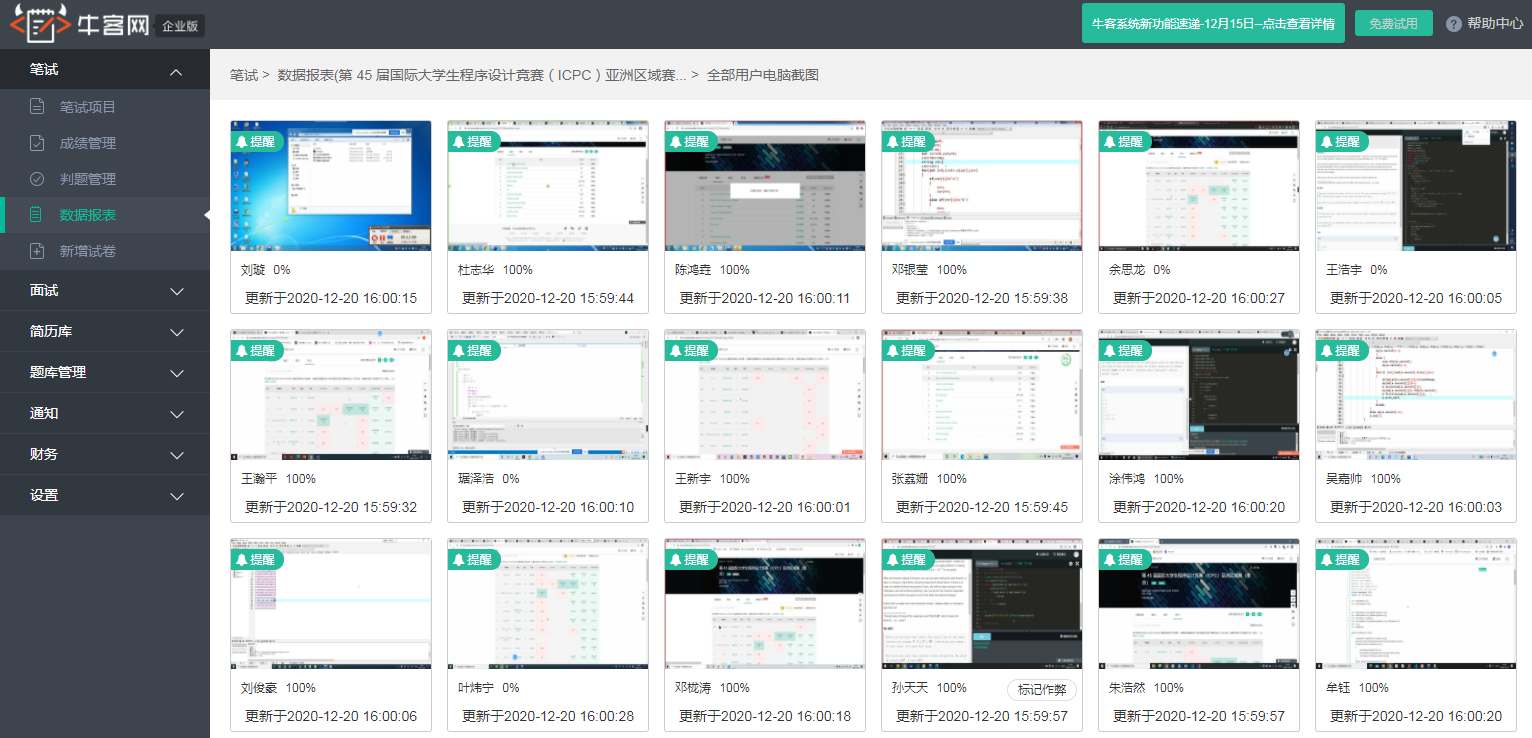Click 笔试项目 document icon in sidebar
Viewport: 1532px width, 738px height.
(37, 107)
